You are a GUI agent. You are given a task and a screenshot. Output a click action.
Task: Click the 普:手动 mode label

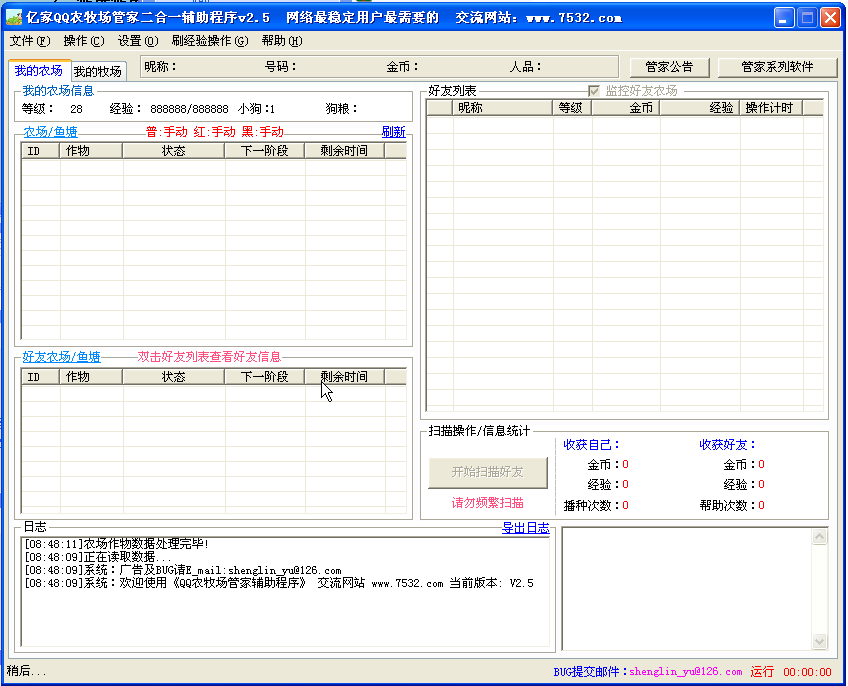point(167,132)
